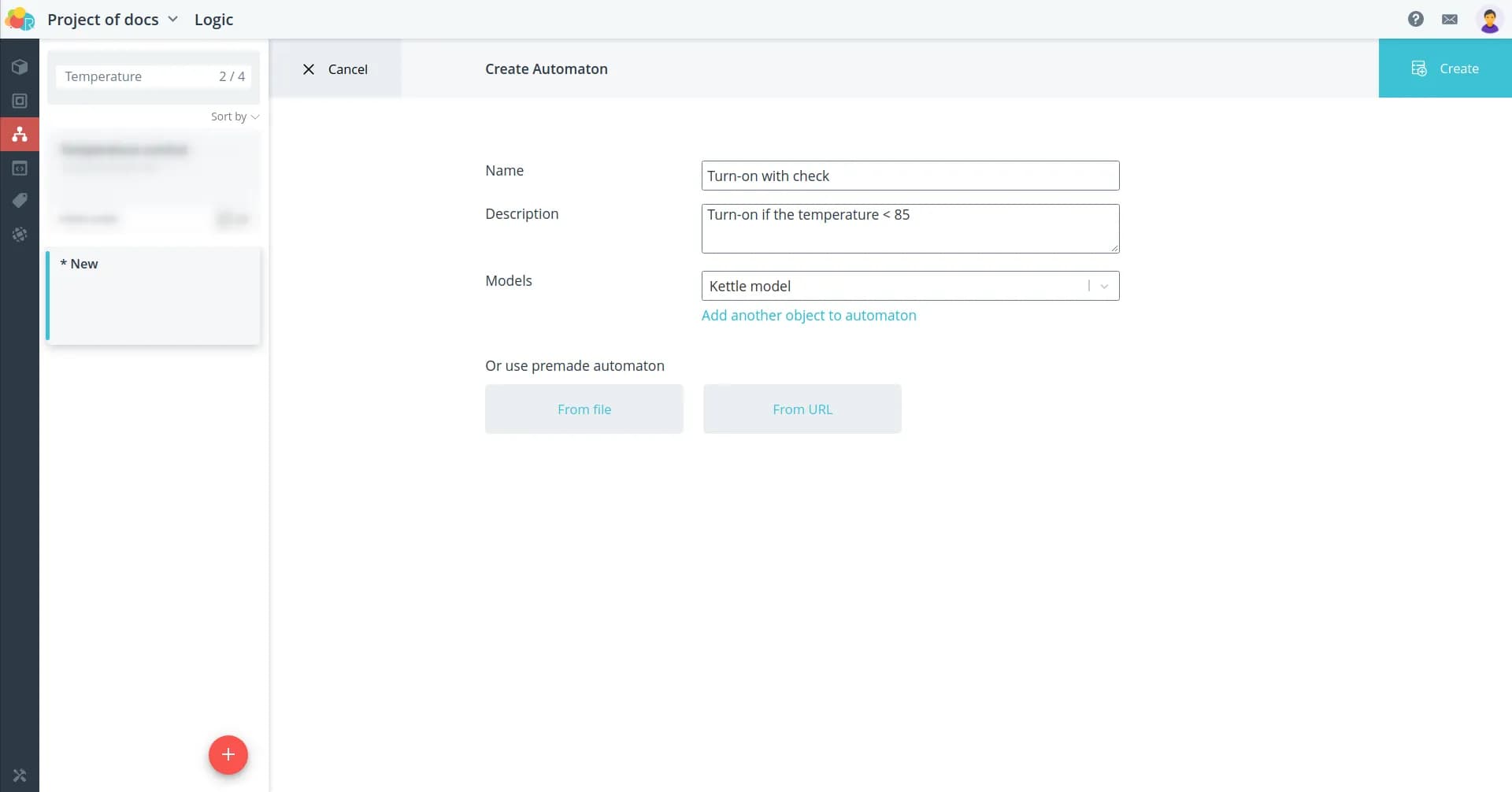Click Add another object to automaton link
This screenshot has width=1512, height=792.
pos(808,316)
